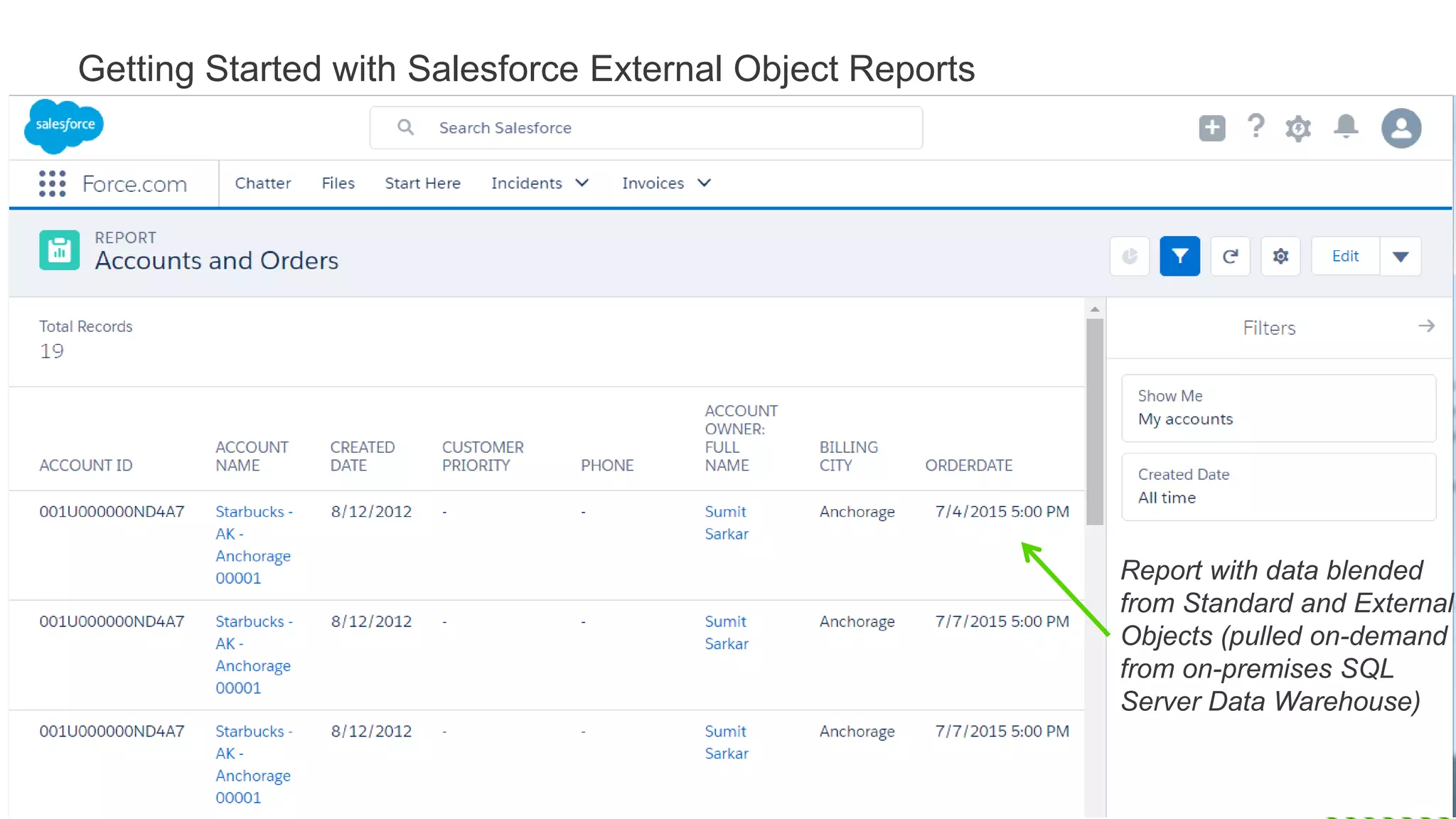Click the BILLING CITY column header
Viewport: 1456px width, 819px height.
[849, 456]
